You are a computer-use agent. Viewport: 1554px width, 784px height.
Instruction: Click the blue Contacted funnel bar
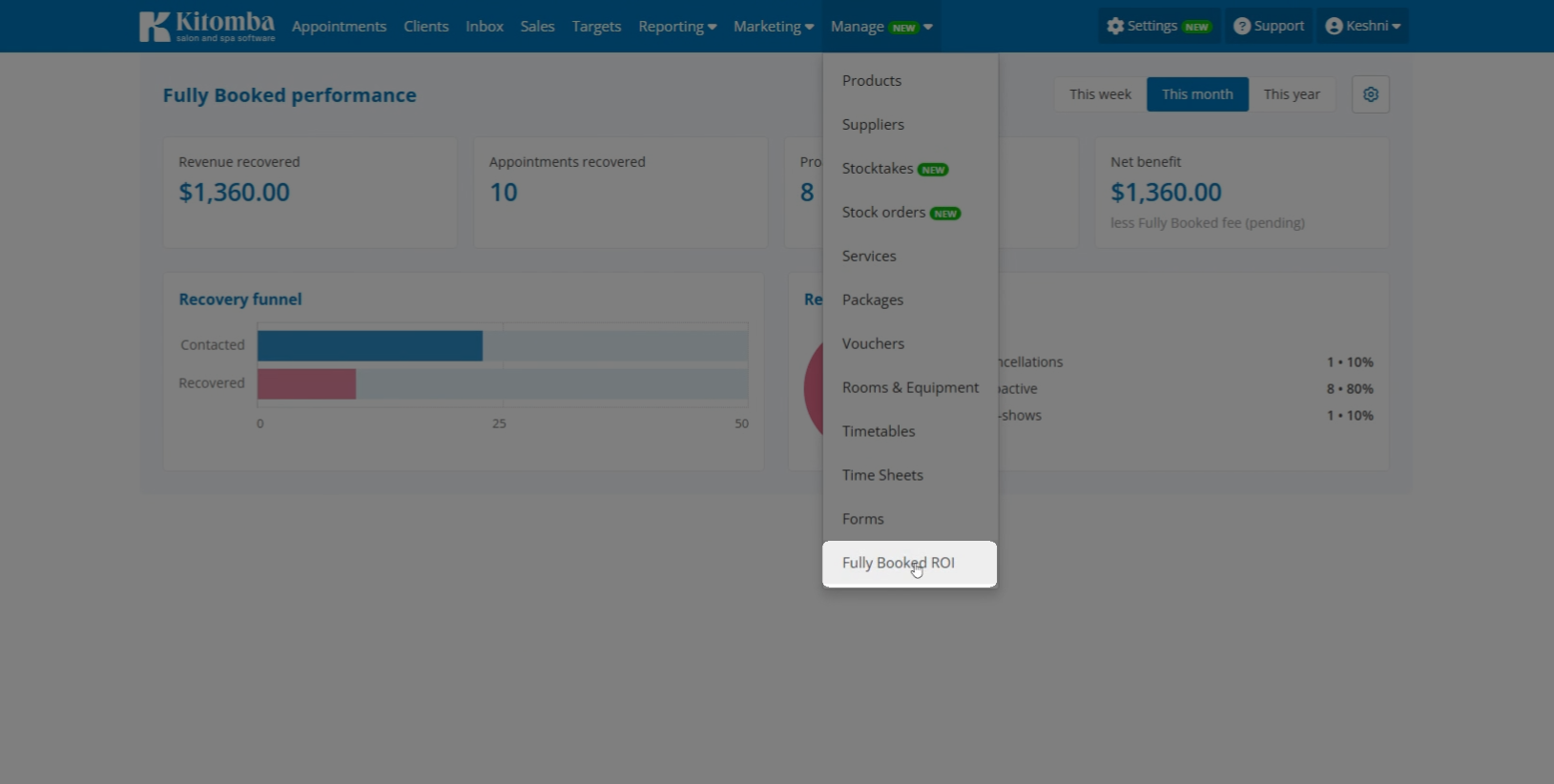(x=370, y=346)
